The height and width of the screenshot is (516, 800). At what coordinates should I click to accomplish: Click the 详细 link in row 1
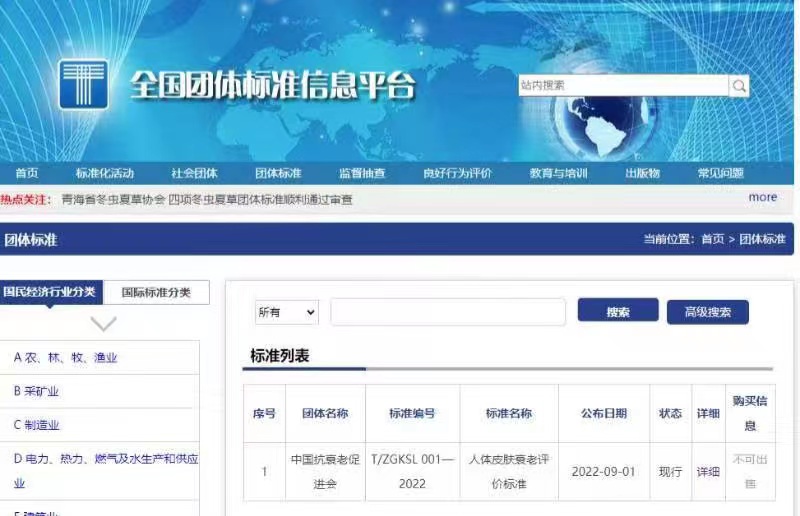(x=708, y=471)
